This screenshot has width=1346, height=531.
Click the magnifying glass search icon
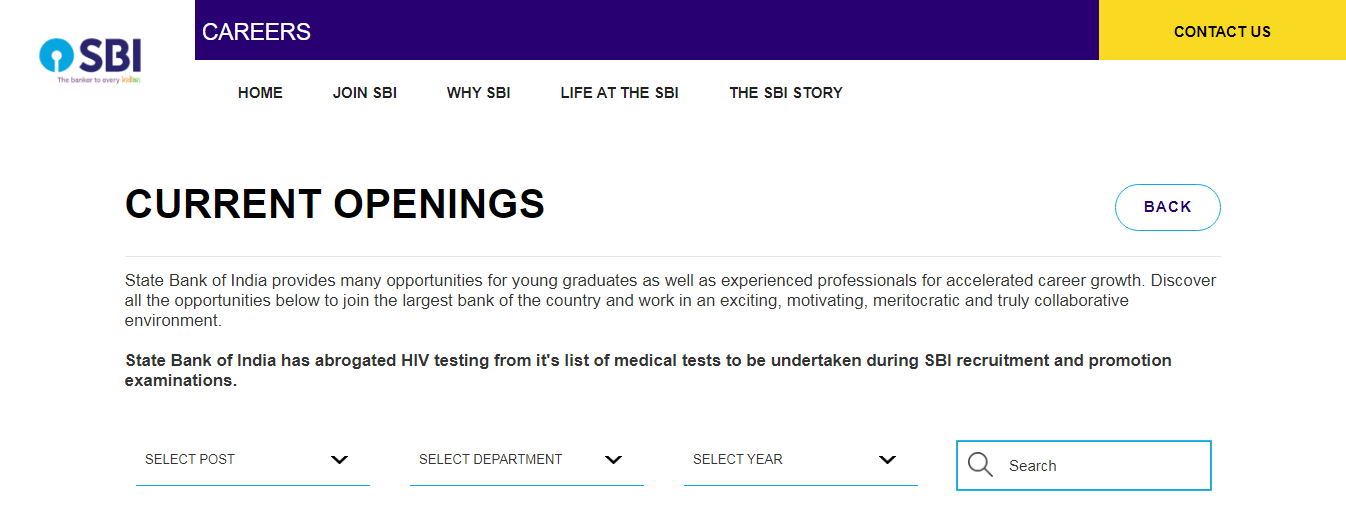[x=980, y=465]
